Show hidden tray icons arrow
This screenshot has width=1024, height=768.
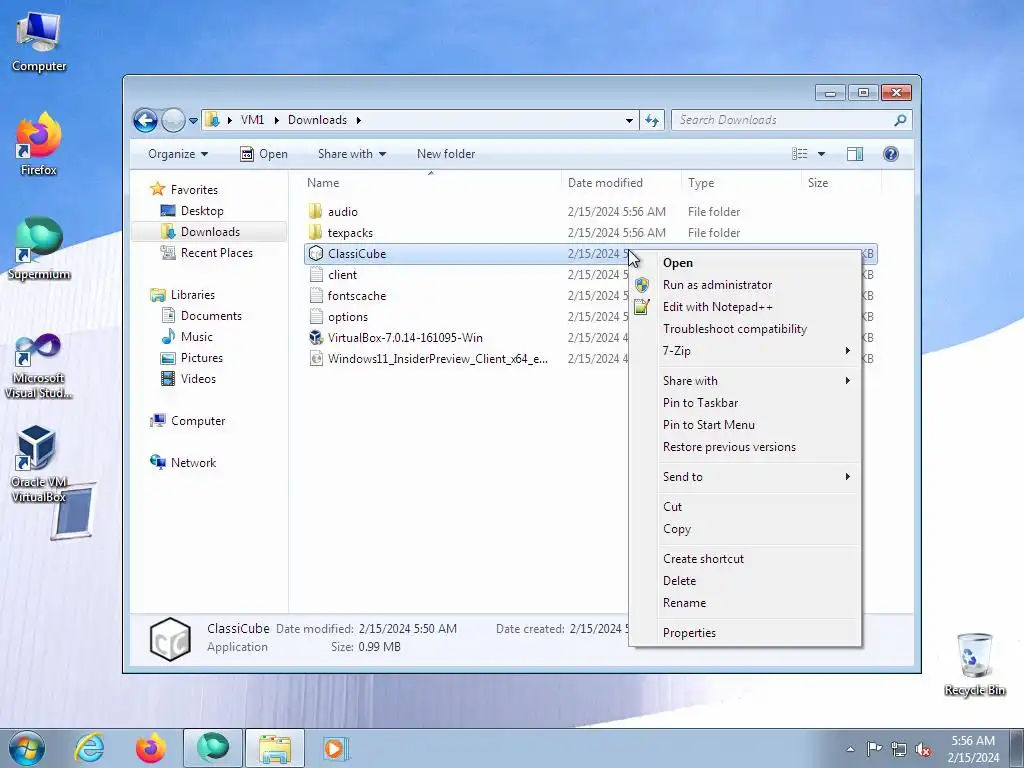(x=850, y=749)
